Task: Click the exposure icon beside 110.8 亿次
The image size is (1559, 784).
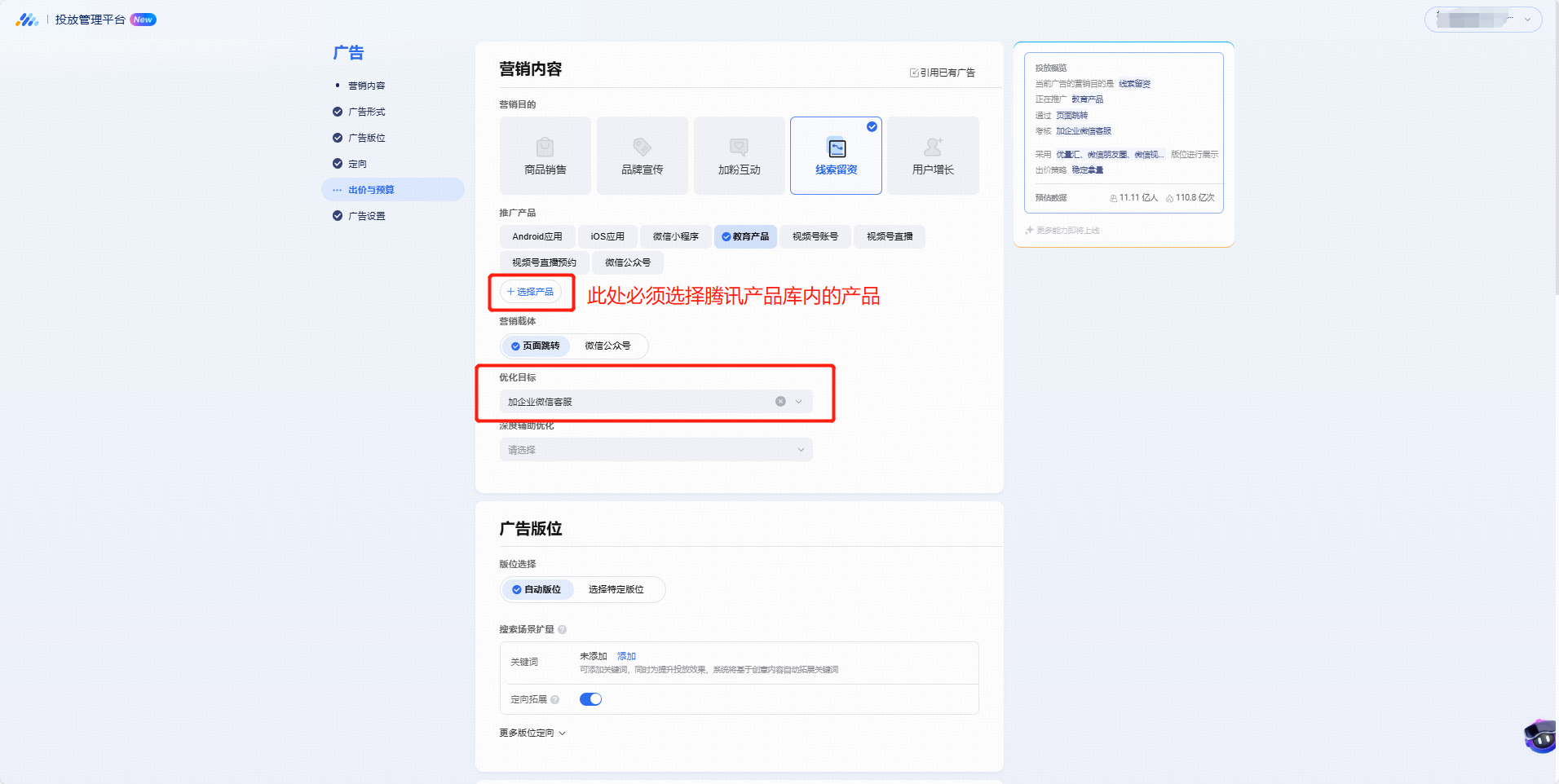Action: 1169,198
